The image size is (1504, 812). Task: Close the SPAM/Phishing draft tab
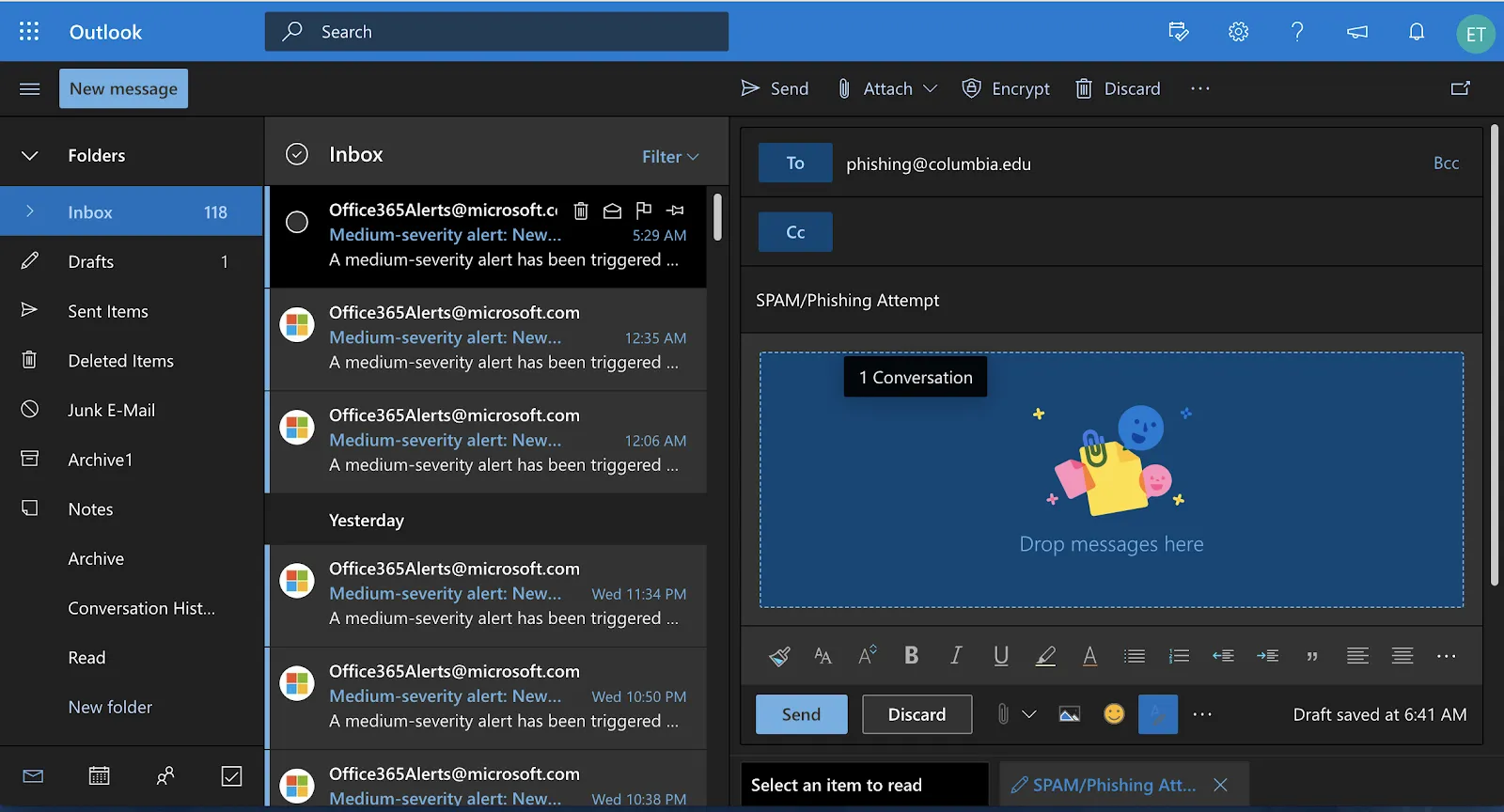[1220, 785]
